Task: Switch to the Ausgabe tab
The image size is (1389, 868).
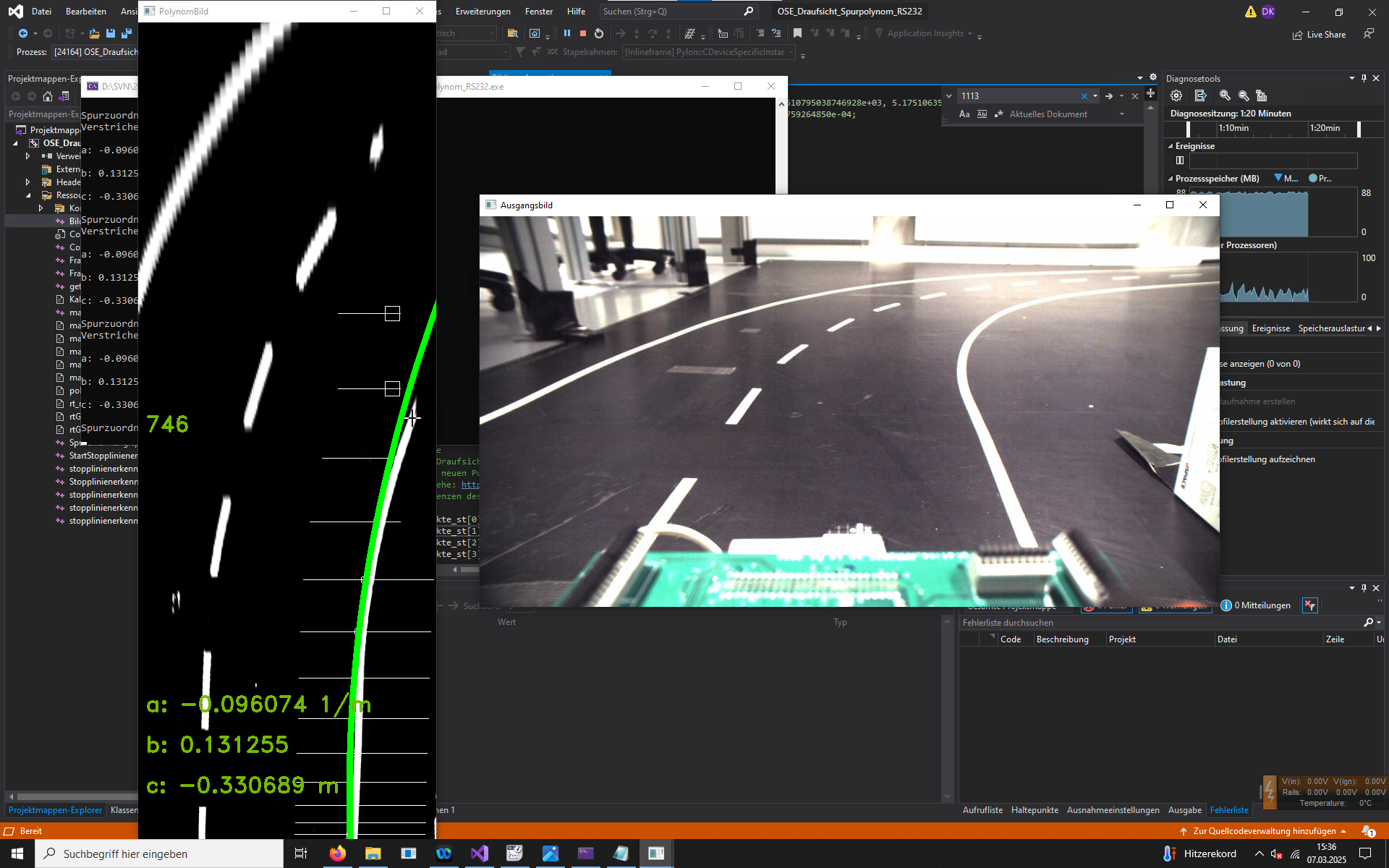Action: pyautogui.click(x=1184, y=810)
